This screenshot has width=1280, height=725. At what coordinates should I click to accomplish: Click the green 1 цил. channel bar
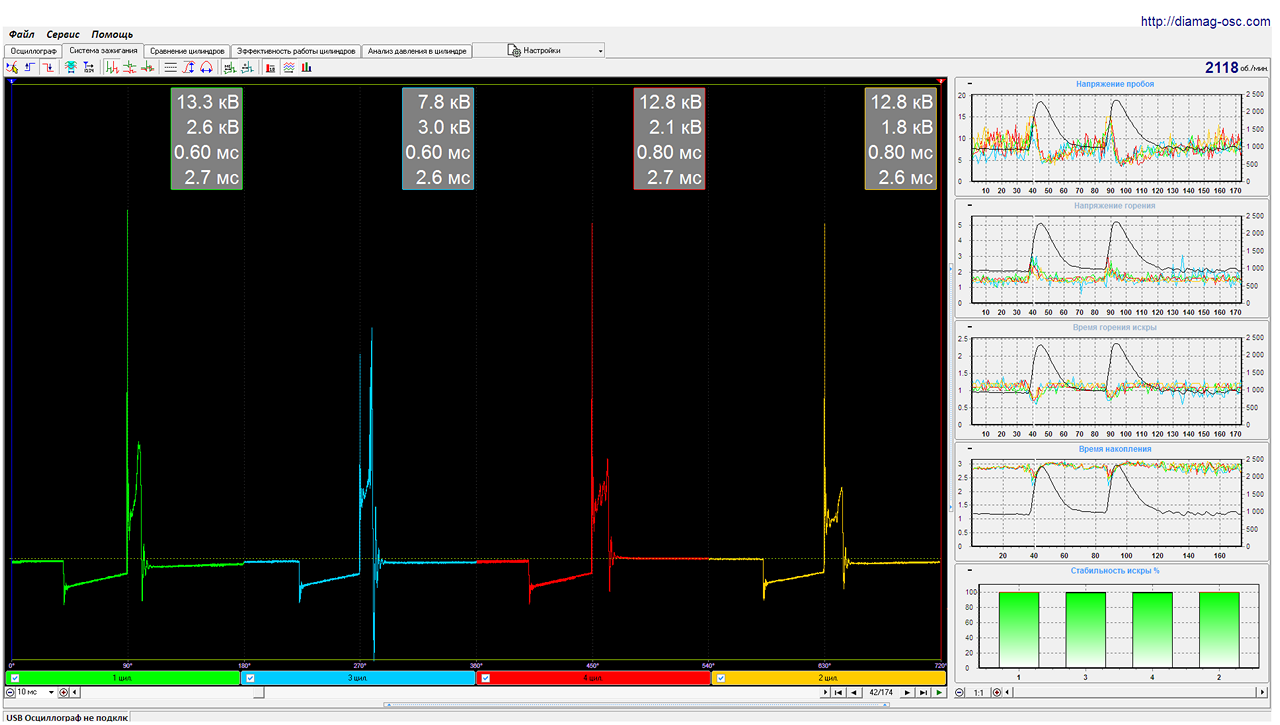(x=122, y=678)
